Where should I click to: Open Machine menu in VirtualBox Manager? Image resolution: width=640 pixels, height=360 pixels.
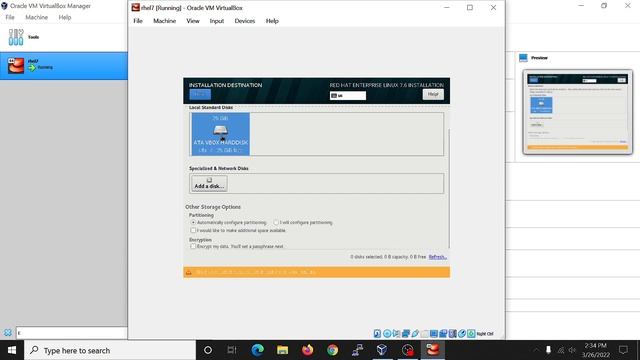pyautogui.click(x=36, y=17)
